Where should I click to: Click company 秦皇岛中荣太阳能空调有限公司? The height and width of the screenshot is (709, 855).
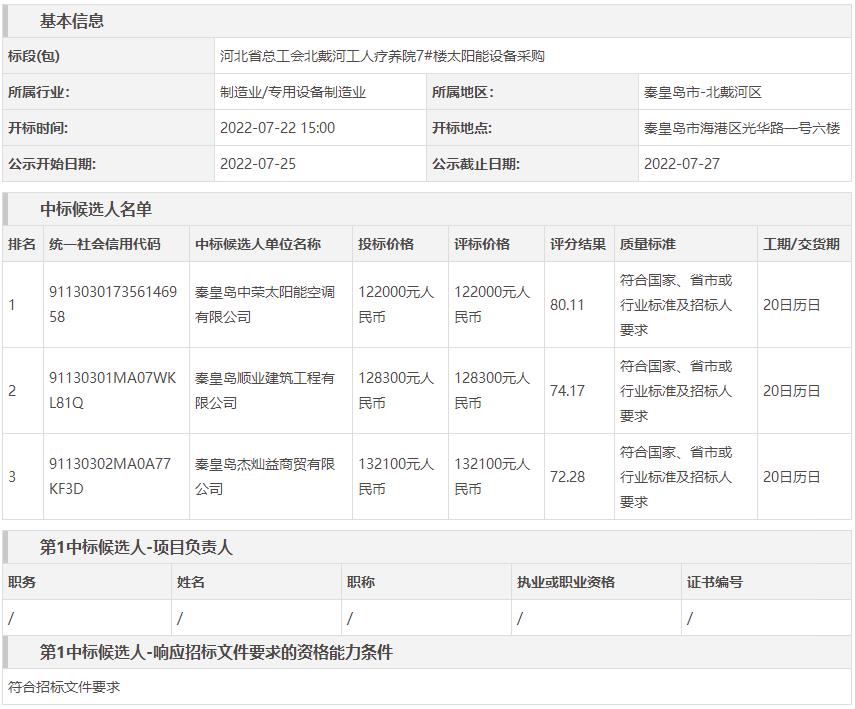pyautogui.click(x=265, y=305)
